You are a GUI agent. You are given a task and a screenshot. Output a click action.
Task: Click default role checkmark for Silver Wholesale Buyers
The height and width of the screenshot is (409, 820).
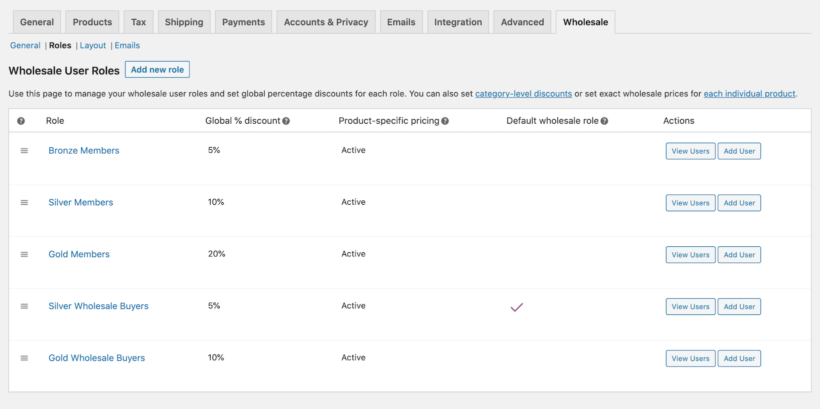pyautogui.click(x=517, y=307)
